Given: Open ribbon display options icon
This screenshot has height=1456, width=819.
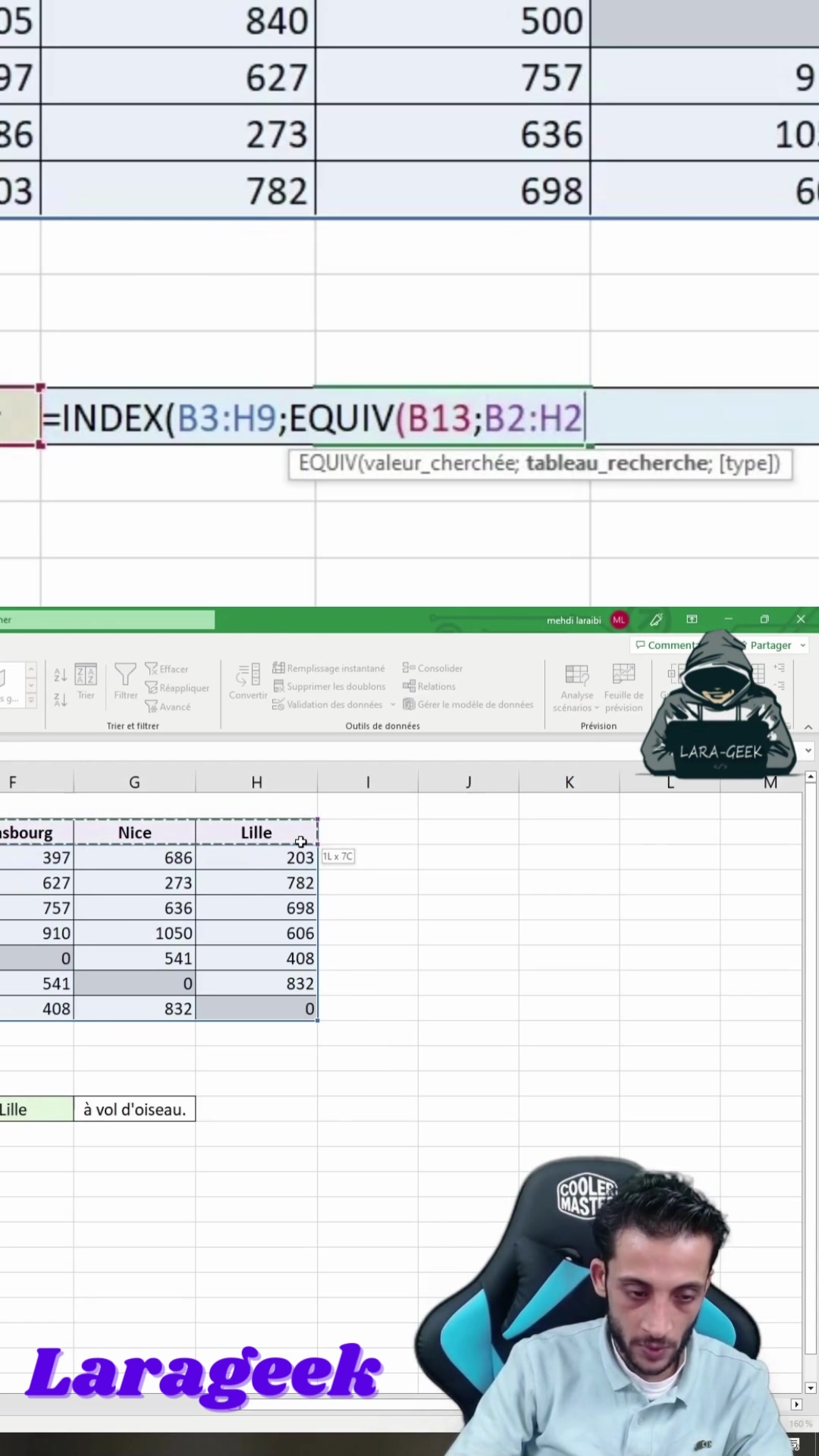Looking at the screenshot, I should tap(692, 620).
